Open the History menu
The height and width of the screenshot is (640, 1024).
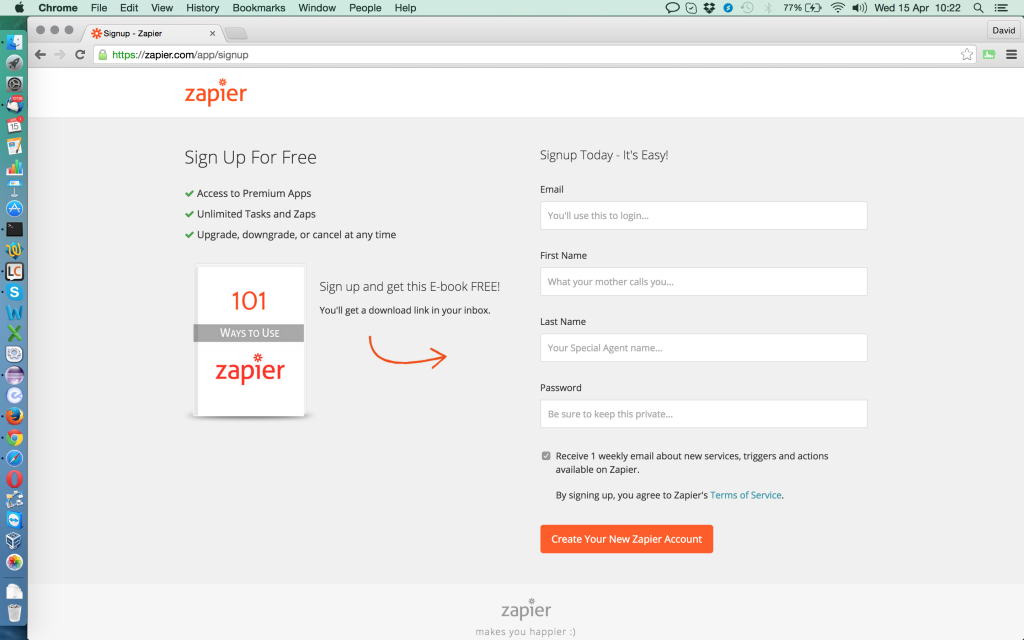point(202,8)
